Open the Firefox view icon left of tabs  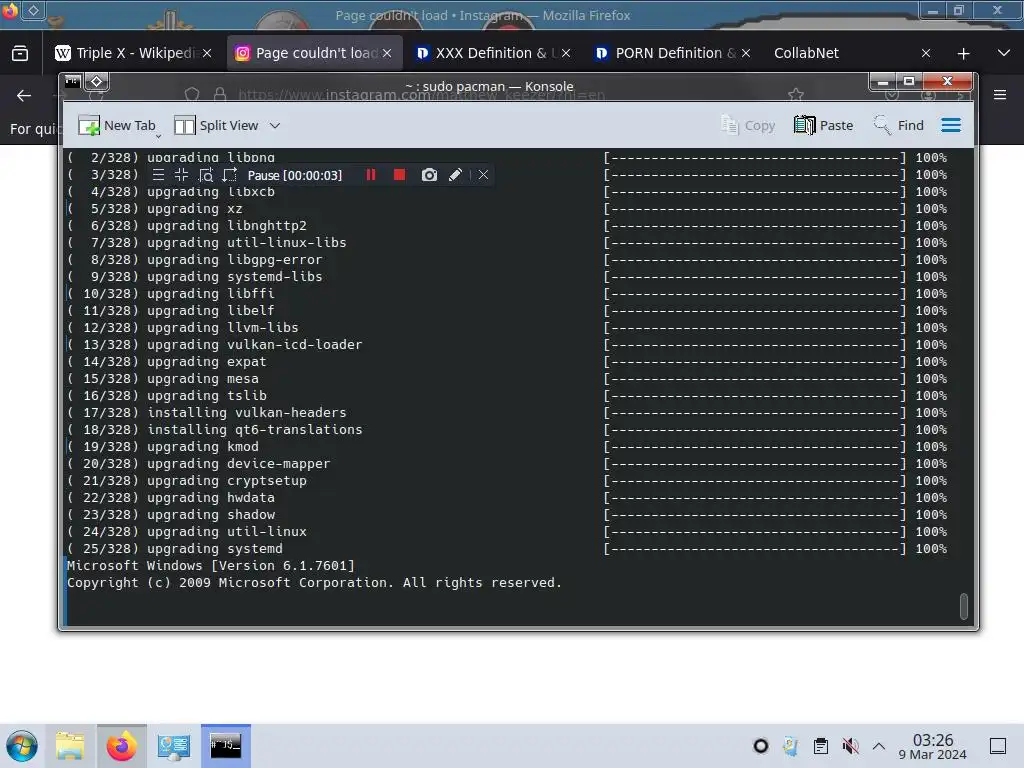pos(20,53)
